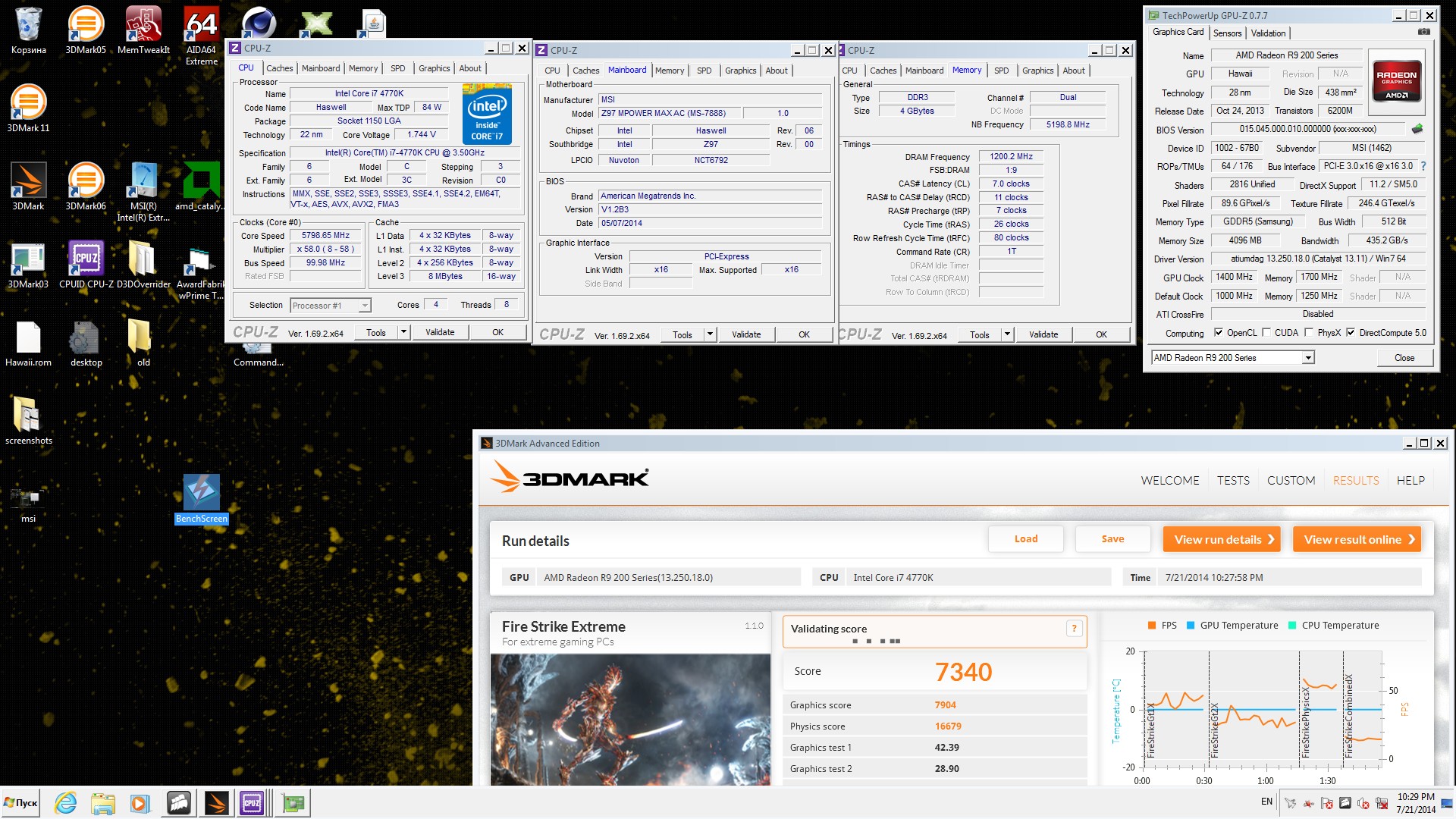Click the Bus Interface question mark in GPU-Z

coord(1423,166)
